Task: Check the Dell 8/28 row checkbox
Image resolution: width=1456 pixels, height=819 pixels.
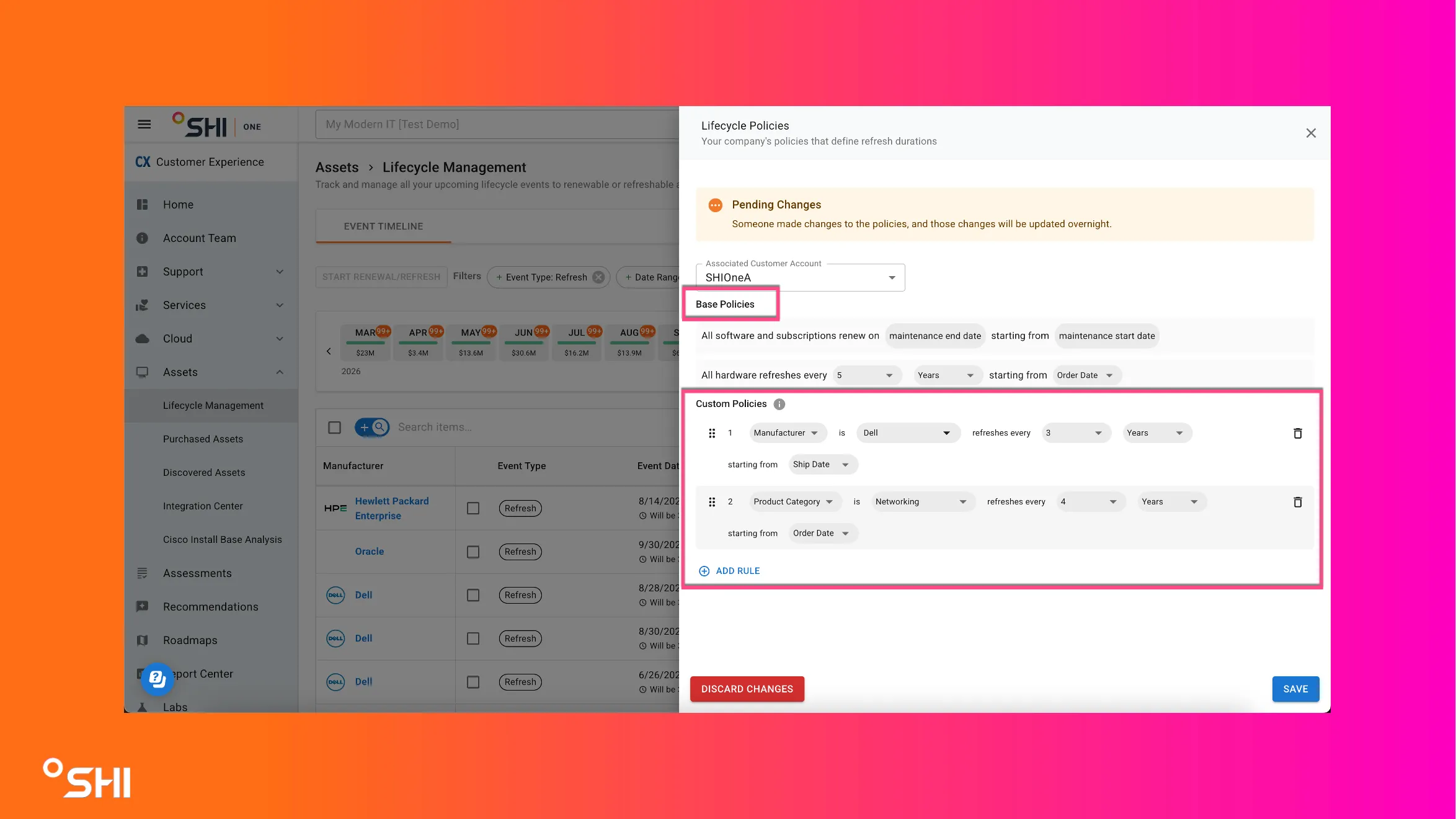Action: tap(473, 595)
